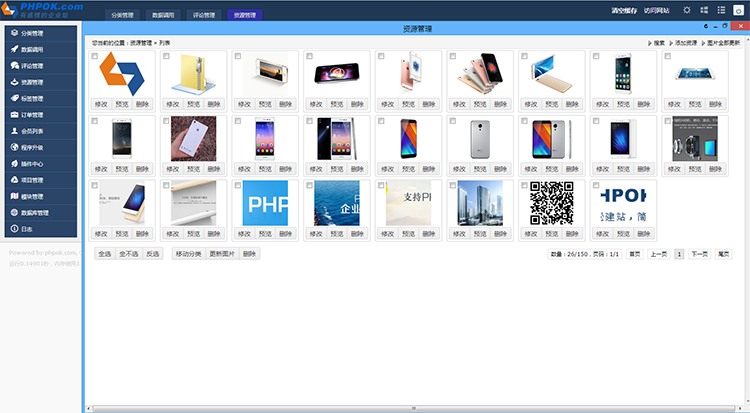Click the 全不选 deselect all button
Screen dimensions: 750x413
point(129,254)
